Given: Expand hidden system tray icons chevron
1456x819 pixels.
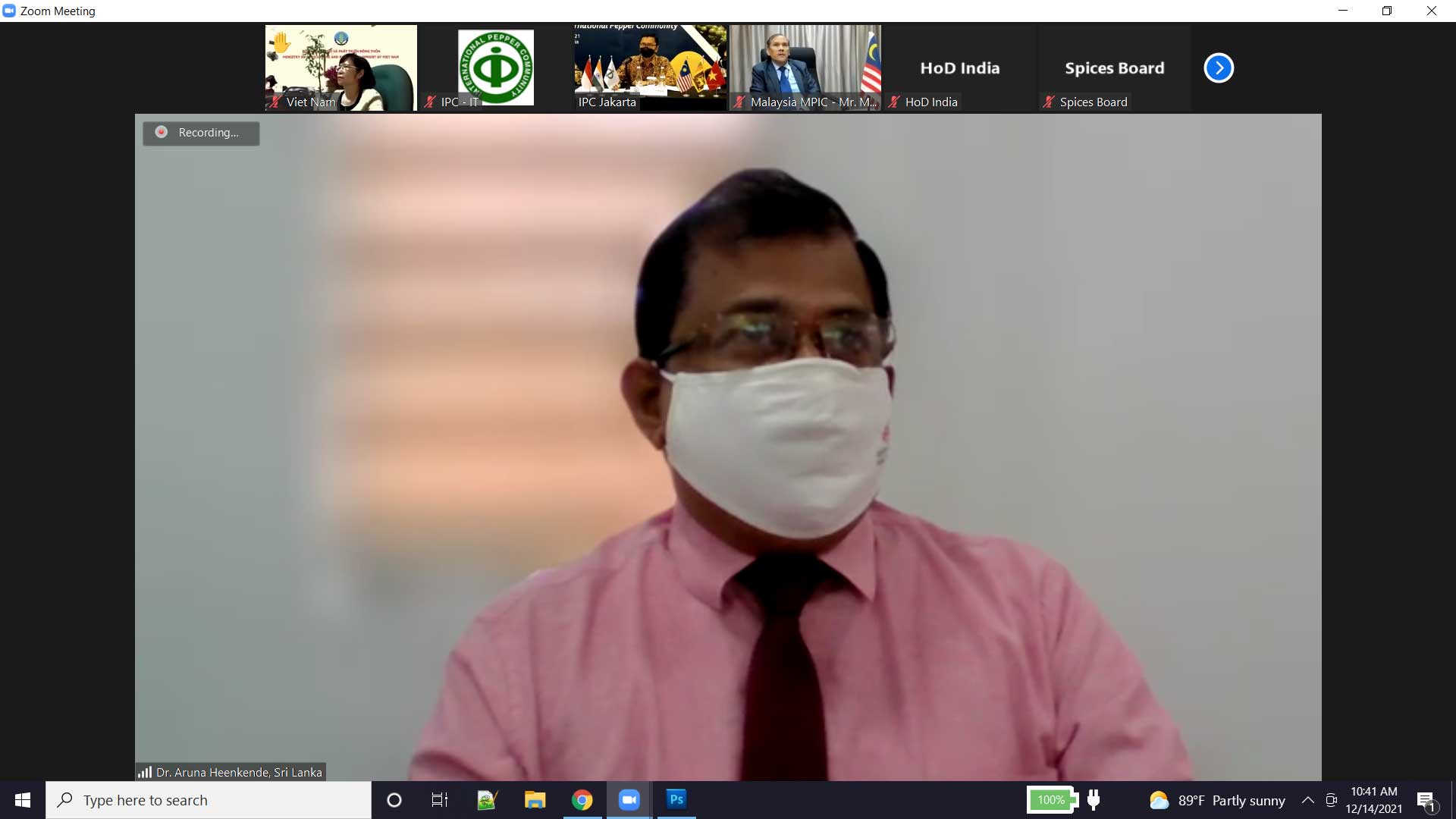Looking at the screenshot, I should click(1308, 800).
